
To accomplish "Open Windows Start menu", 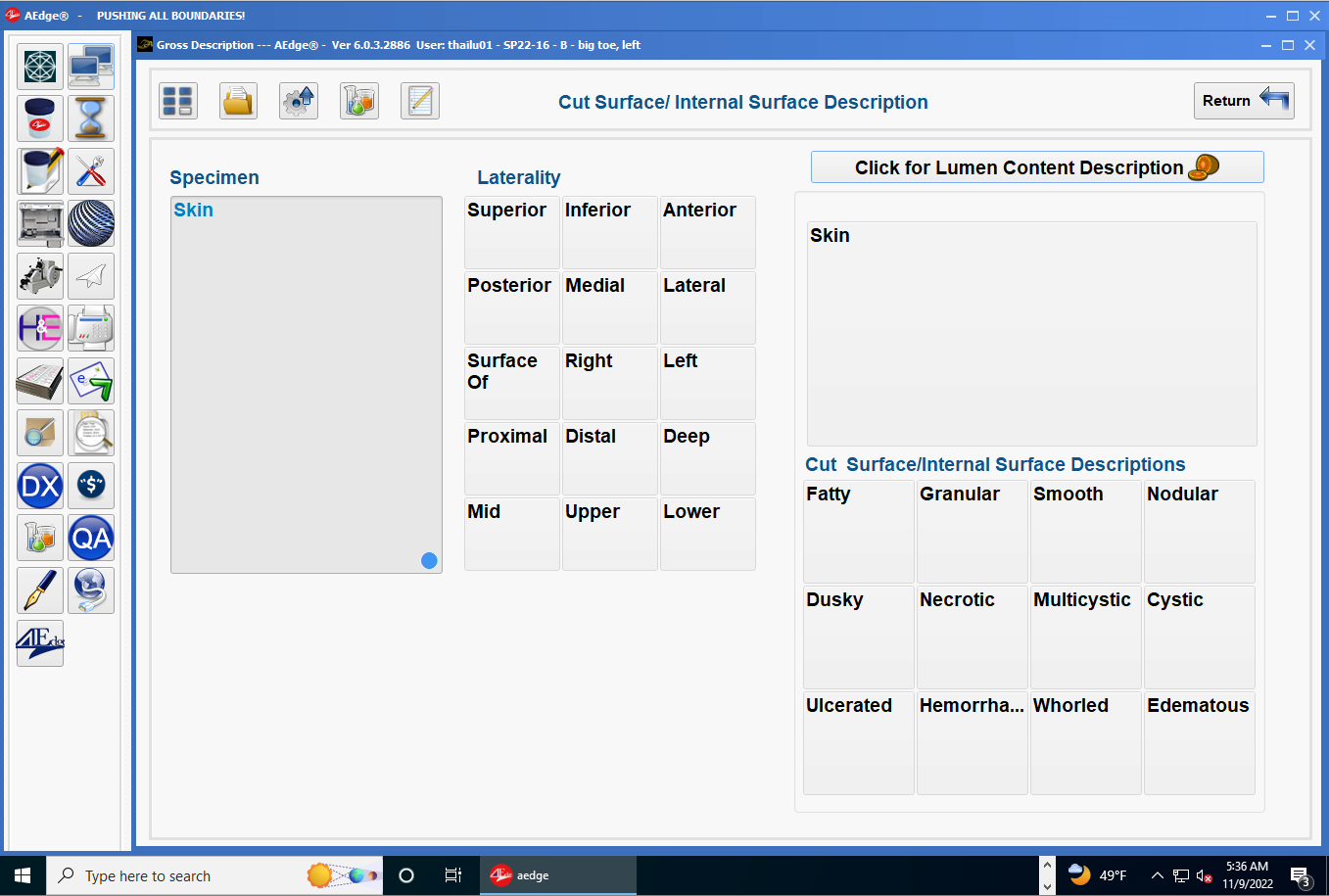I will [23, 875].
